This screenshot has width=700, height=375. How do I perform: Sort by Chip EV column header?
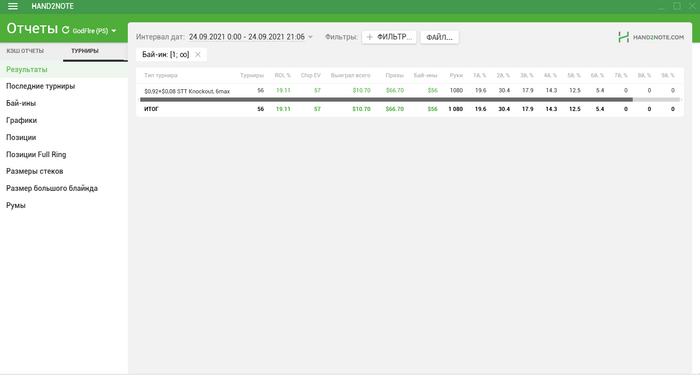click(x=311, y=75)
